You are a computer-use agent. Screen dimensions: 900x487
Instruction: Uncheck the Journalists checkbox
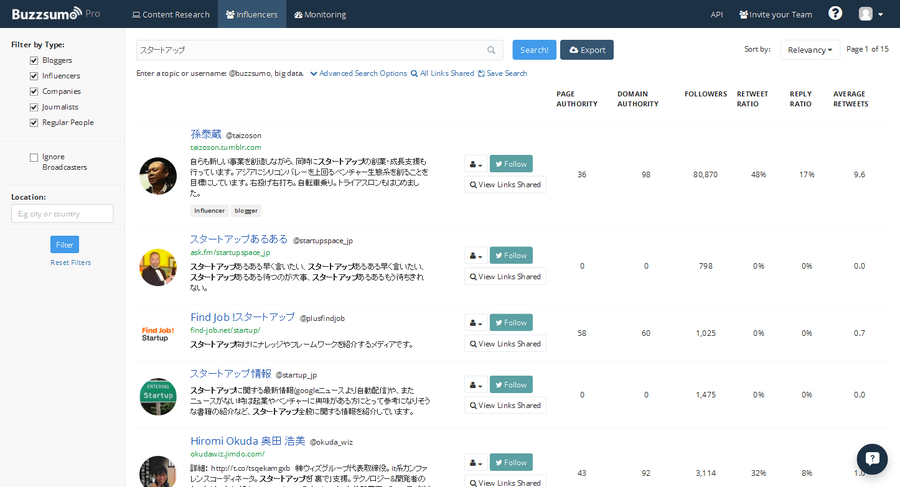pos(34,107)
